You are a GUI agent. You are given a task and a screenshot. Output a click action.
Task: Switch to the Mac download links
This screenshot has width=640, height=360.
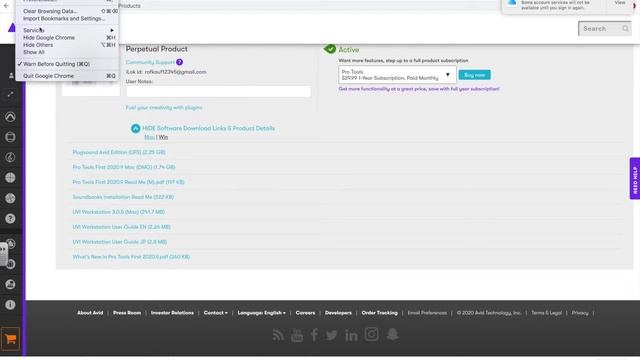point(149,137)
